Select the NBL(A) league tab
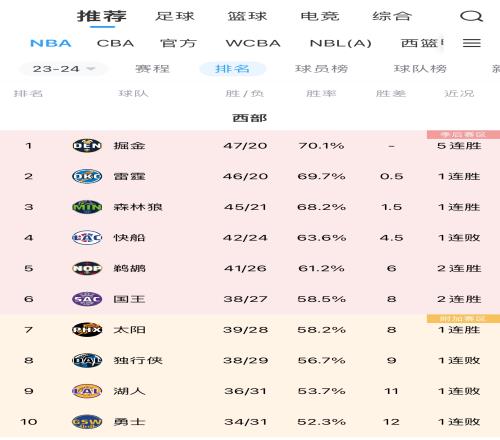The width and height of the screenshot is (500, 440). tap(341, 43)
